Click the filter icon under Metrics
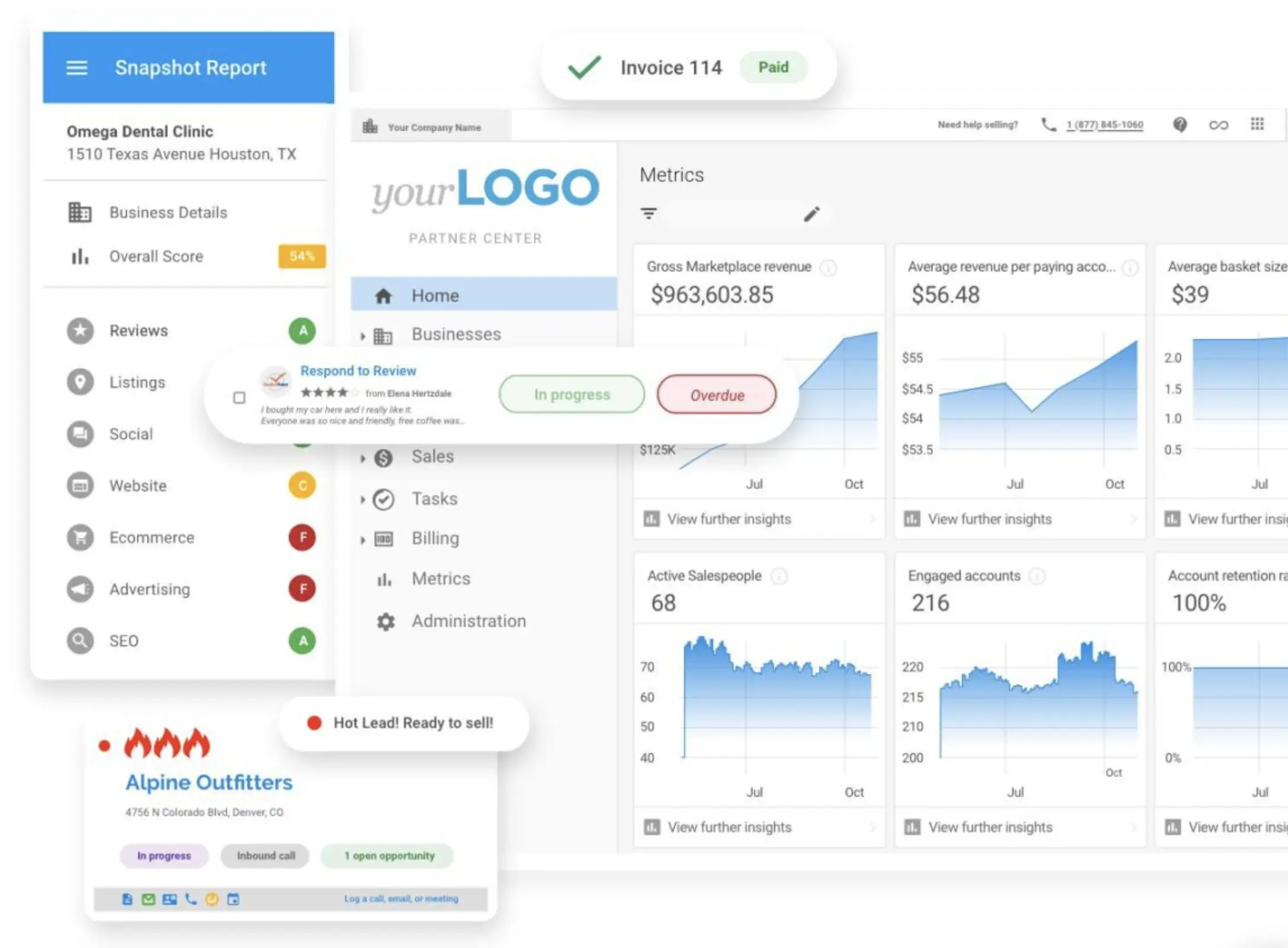 (x=649, y=214)
